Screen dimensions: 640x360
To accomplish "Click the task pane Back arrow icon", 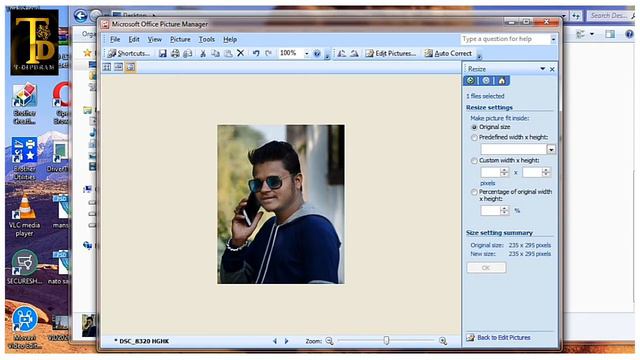I will [x=470, y=80].
